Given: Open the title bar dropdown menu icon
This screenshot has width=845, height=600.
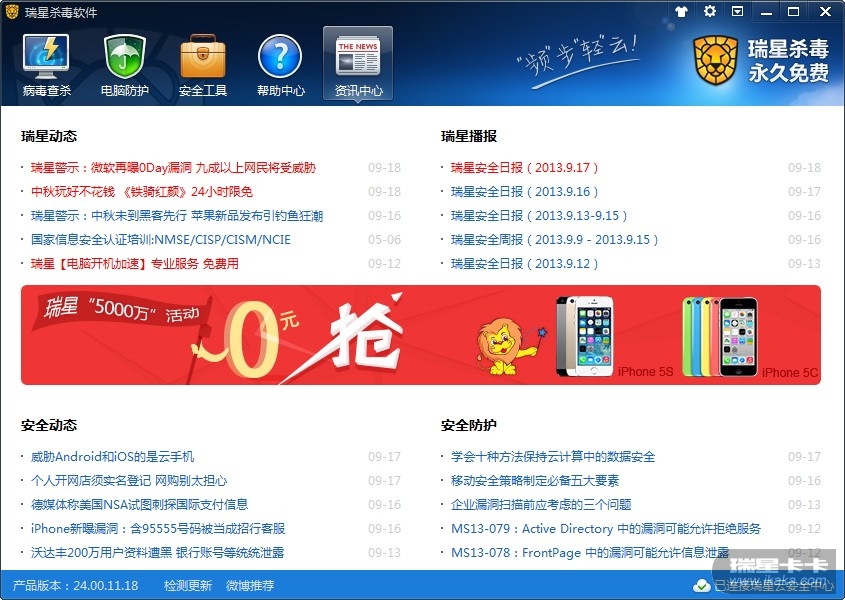Looking at the screenshot, I should pyautogui.click(x=737, y=11).
